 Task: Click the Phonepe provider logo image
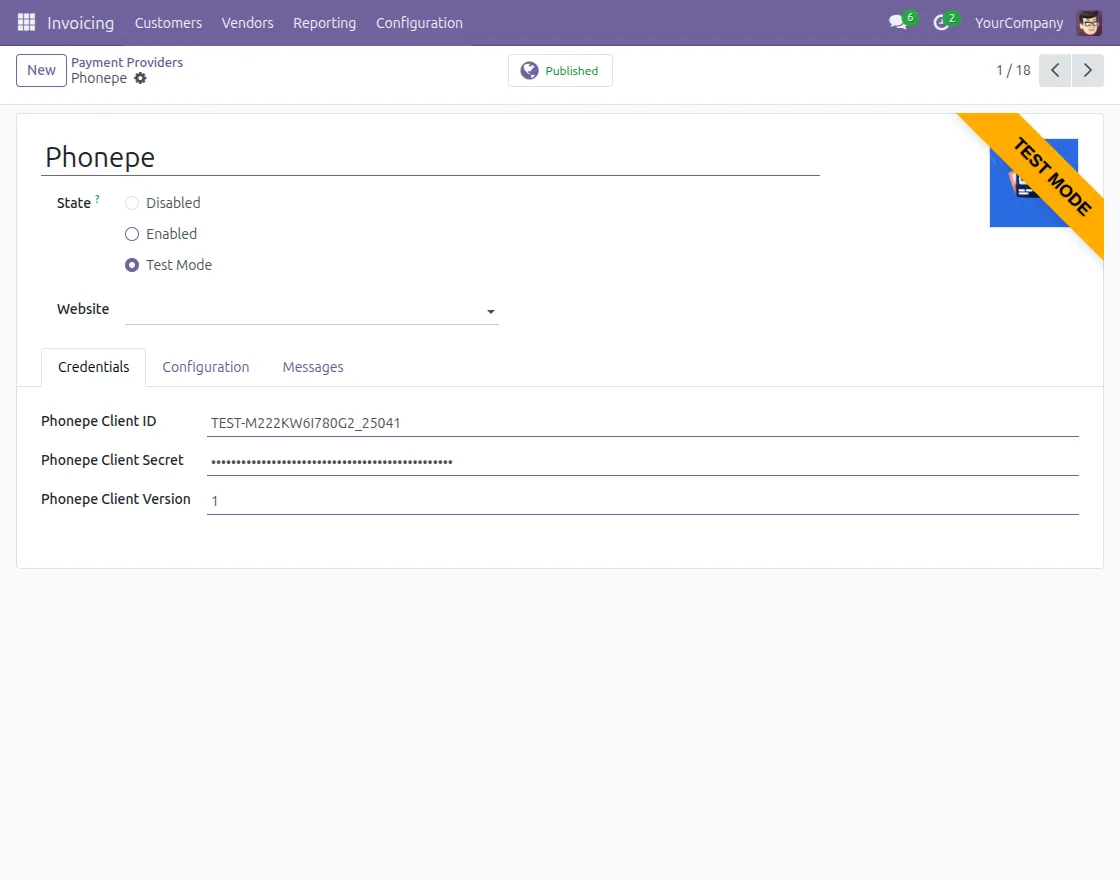pyautogui.click(x=1033, y=181)
